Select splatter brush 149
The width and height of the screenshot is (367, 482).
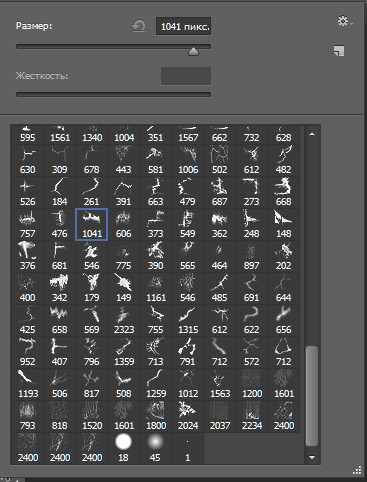pyautogui.click(x=123, y=289)
